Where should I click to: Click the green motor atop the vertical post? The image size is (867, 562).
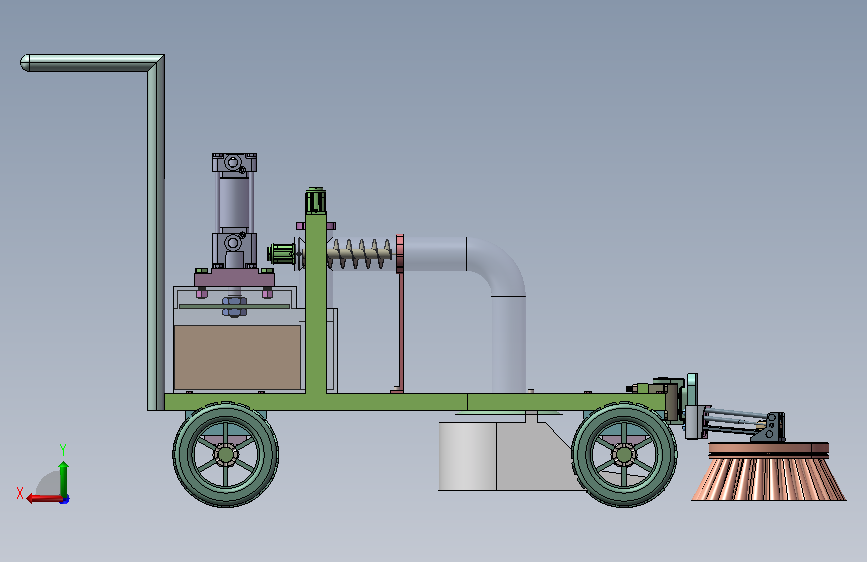click(x=316, y=201)
